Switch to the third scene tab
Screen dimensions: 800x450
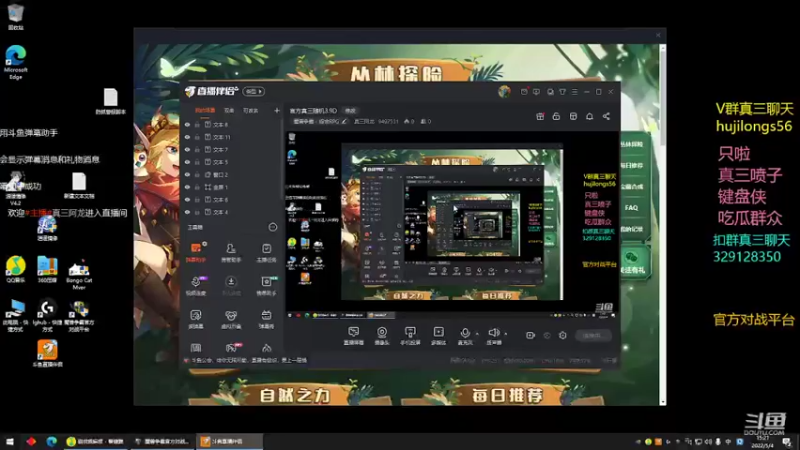pyautogui.click(x=251, y=110)
